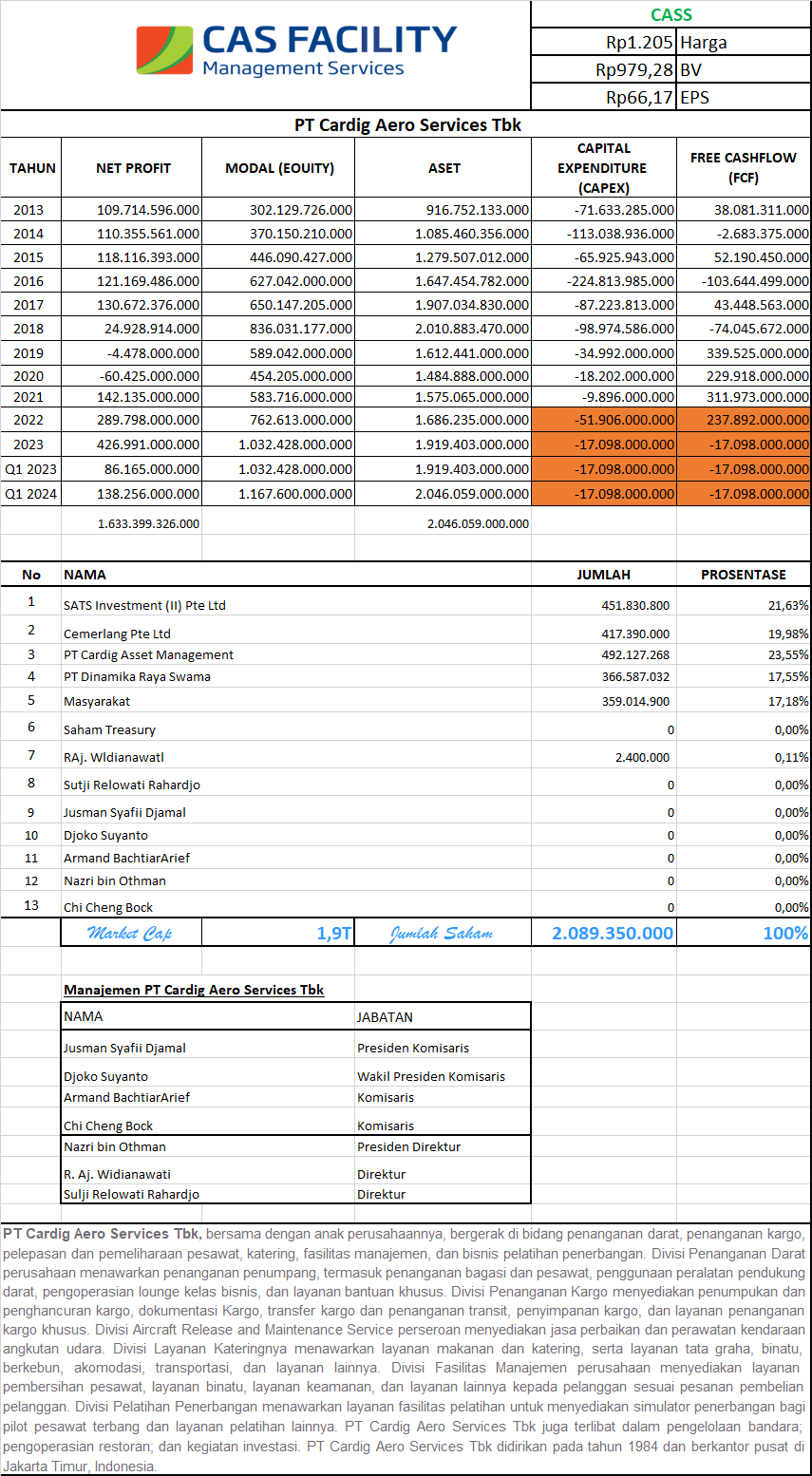Select the green CASS ticker cell

pos(670,14)
